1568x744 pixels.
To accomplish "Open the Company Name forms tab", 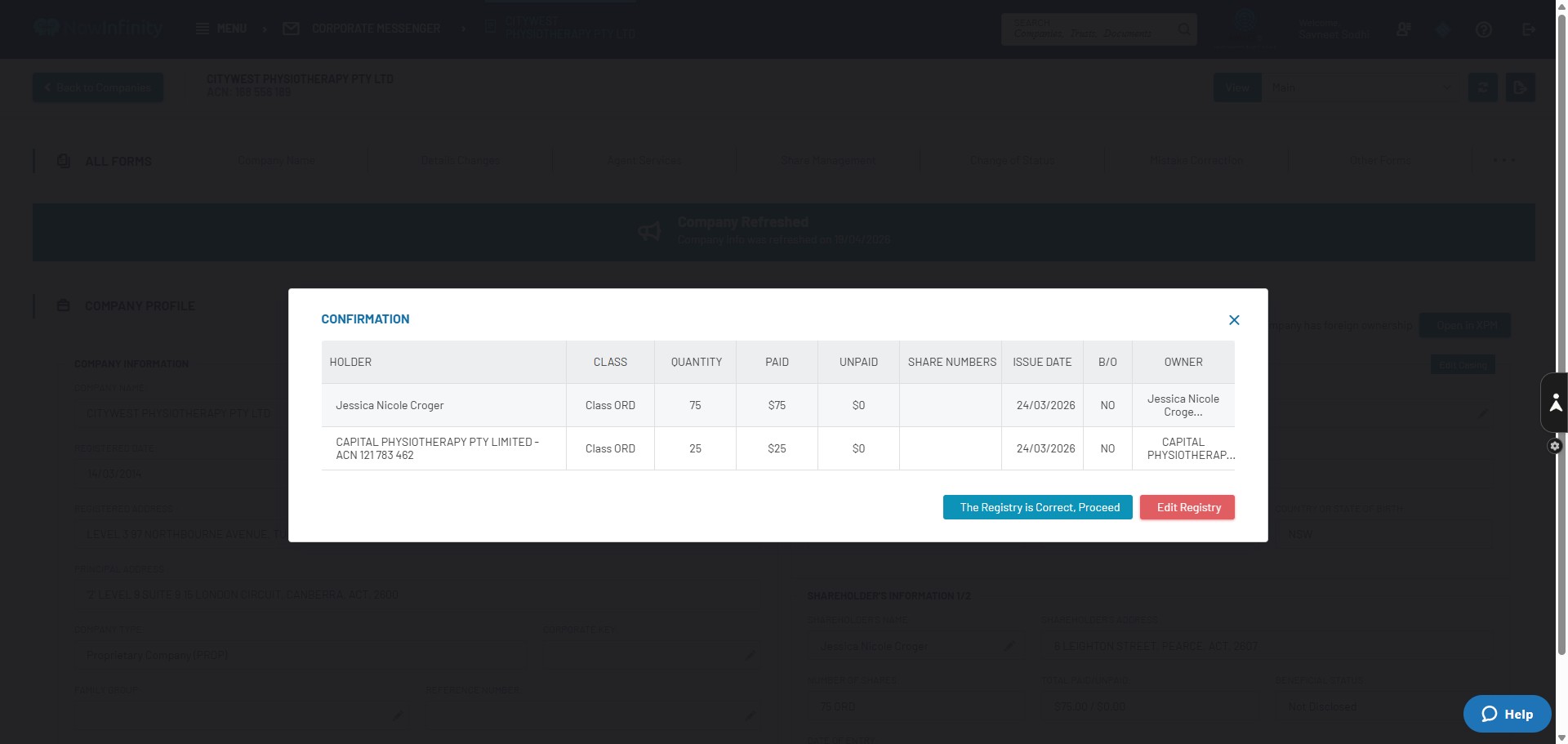I will (276, 160).
